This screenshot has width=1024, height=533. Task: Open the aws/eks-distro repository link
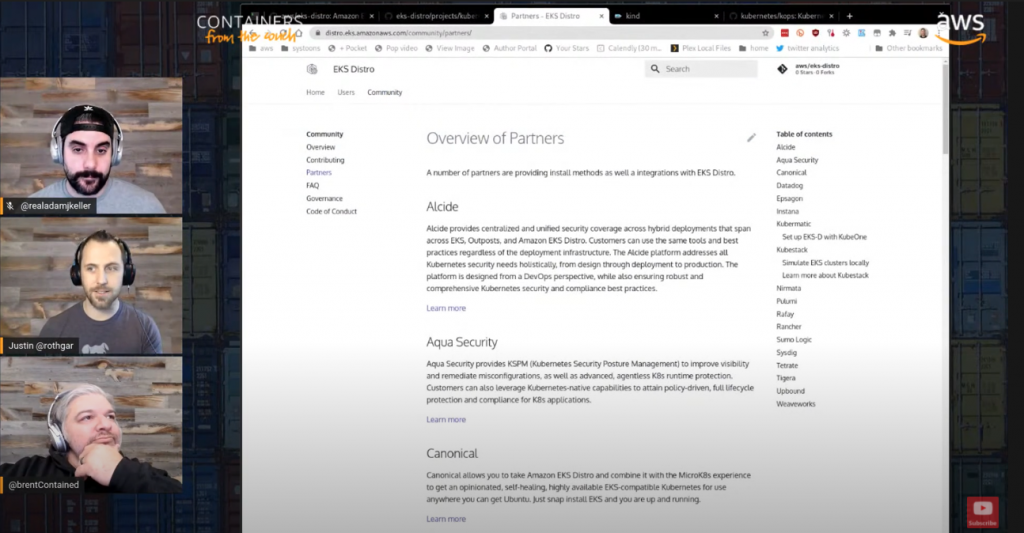pyautogui.click(x=808, y=69)
